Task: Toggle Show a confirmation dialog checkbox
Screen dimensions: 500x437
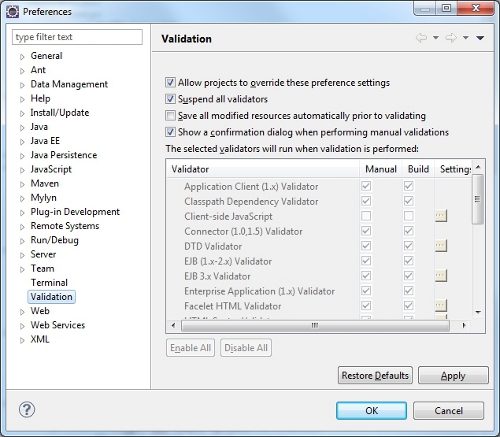Action: click(170, 132)
